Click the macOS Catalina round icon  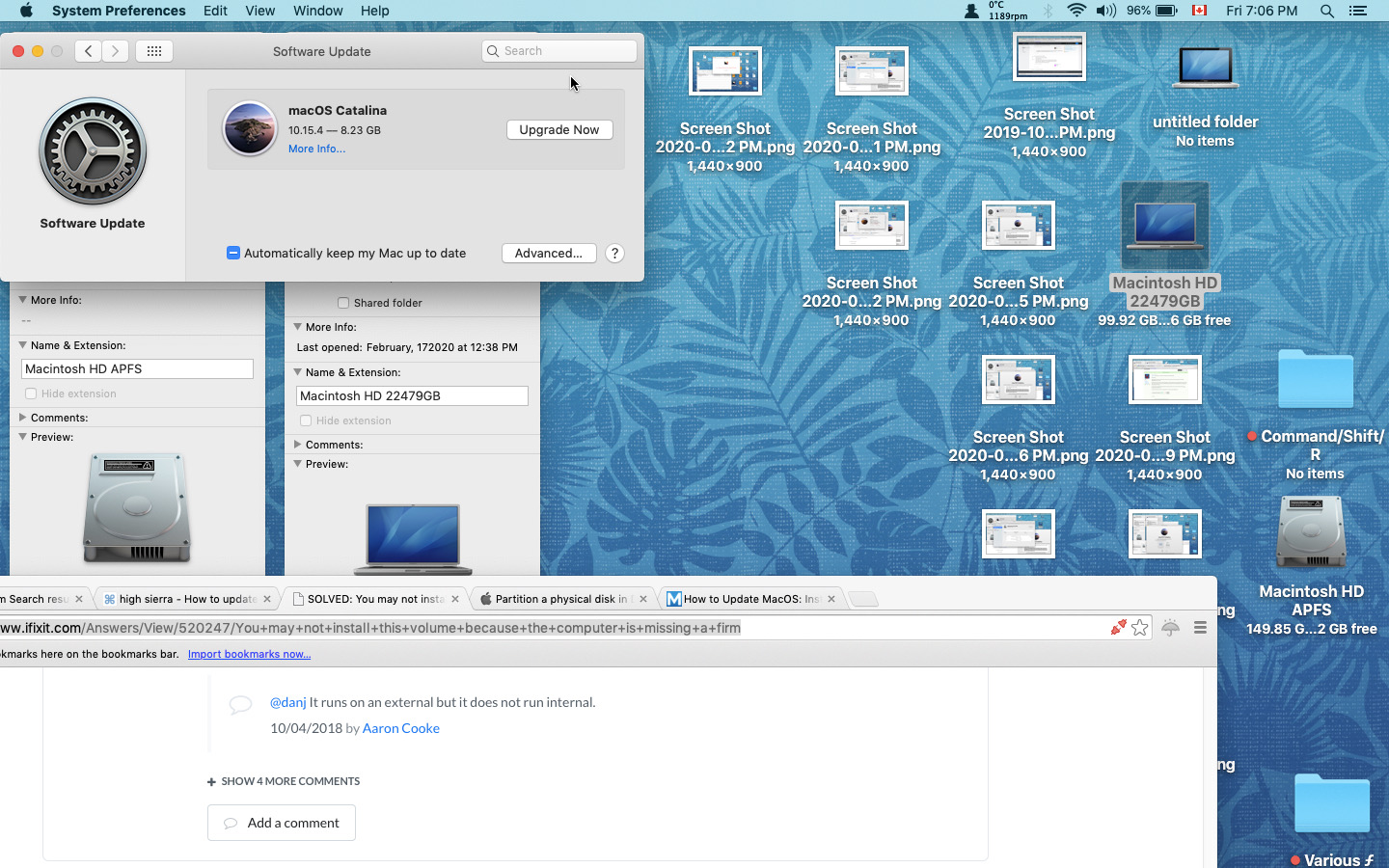250,128
